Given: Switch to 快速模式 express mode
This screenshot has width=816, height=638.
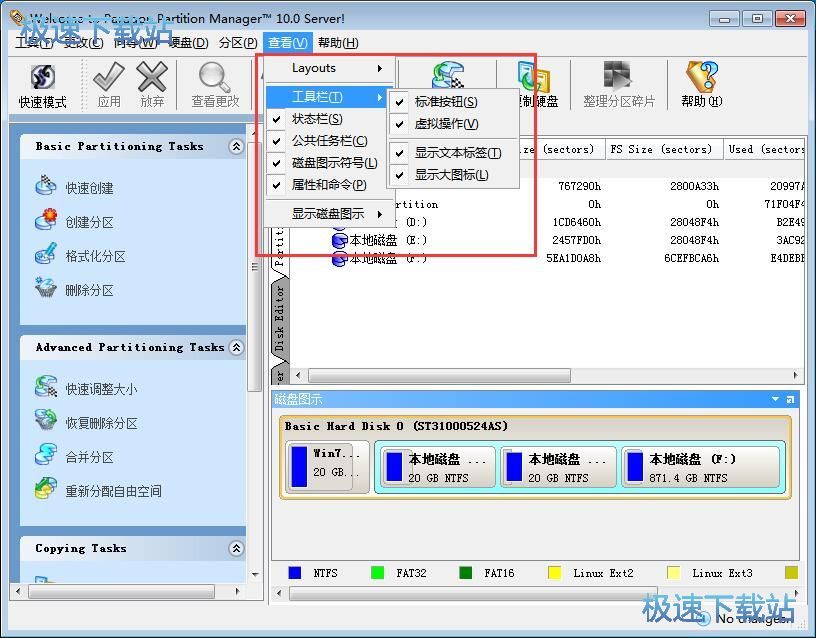Looking at the screenshot, I should point(43,85).
